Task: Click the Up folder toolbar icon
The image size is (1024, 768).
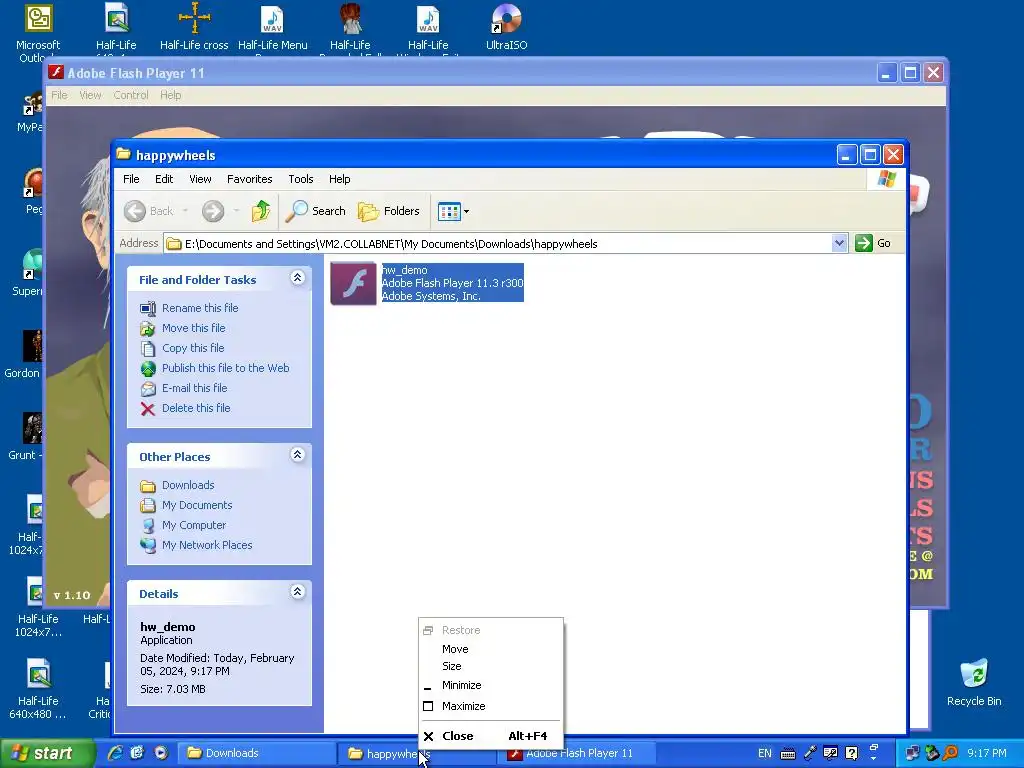Action: tap(261, 211)
